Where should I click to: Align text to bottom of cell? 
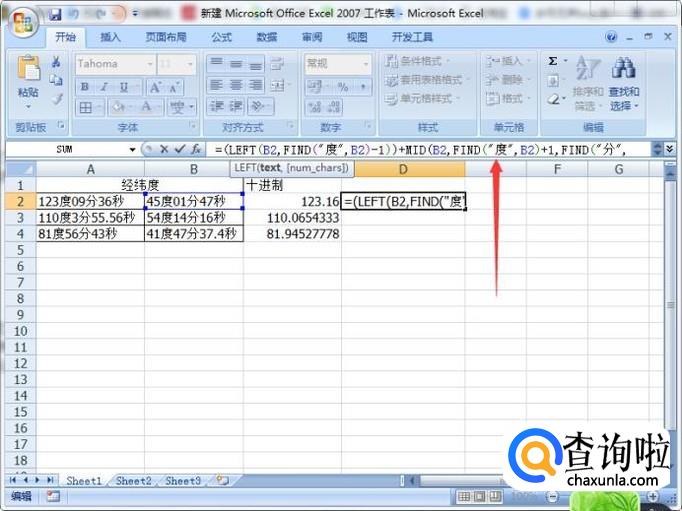256,63
